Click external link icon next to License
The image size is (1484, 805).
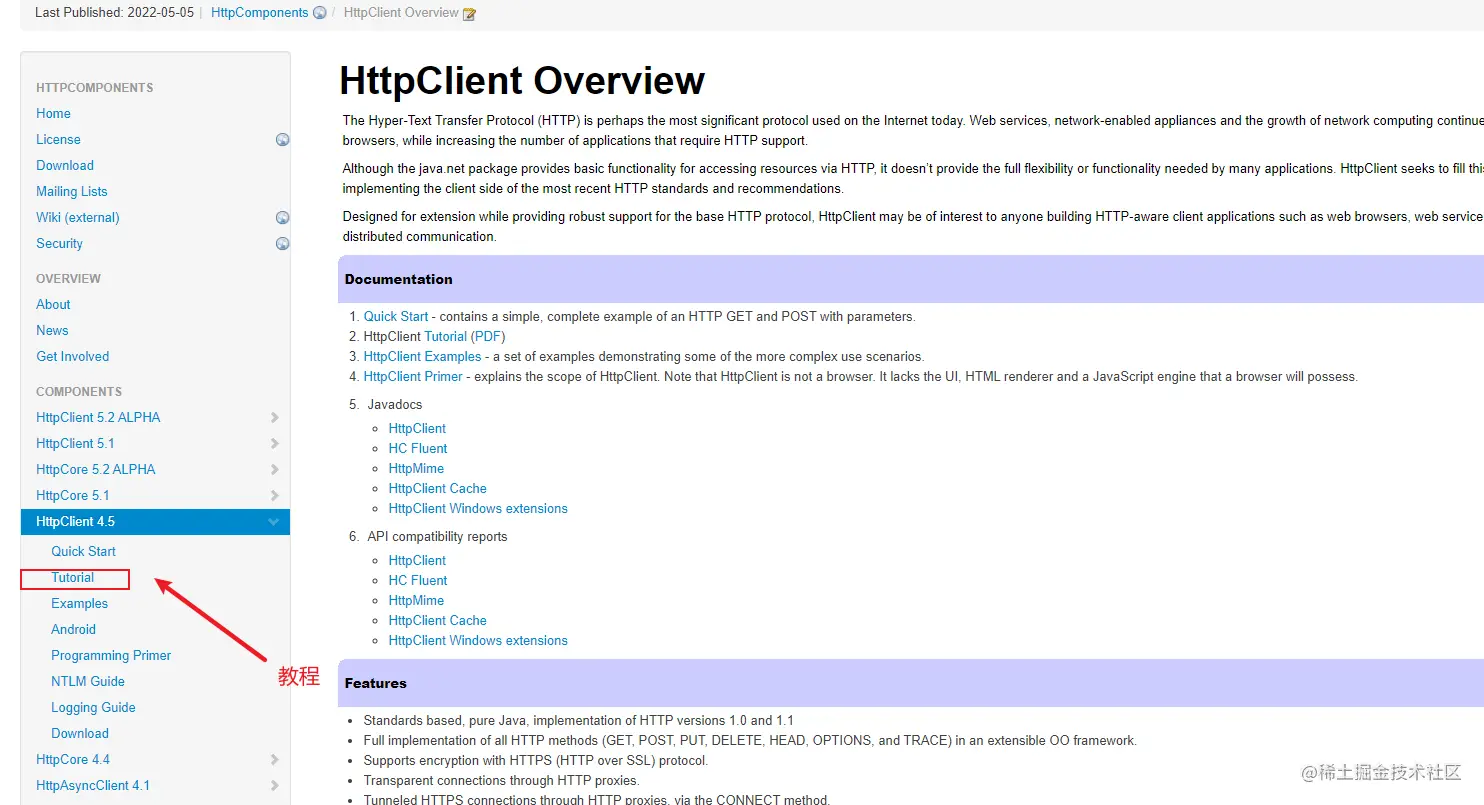282,140
